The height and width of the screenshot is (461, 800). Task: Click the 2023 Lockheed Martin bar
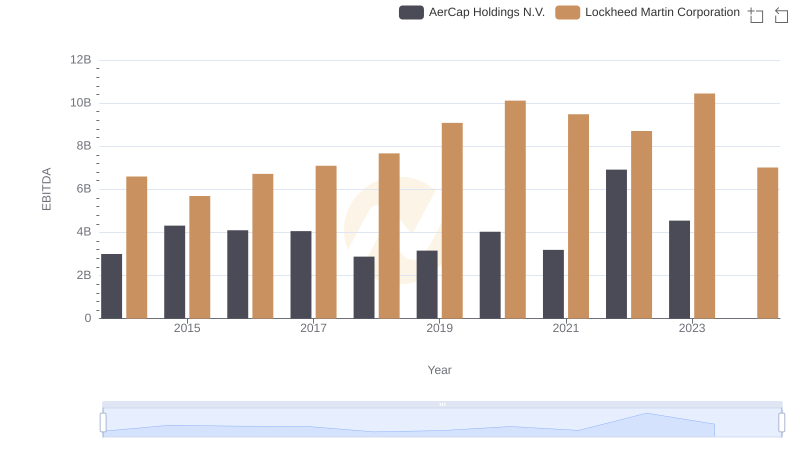coord(705,206)
